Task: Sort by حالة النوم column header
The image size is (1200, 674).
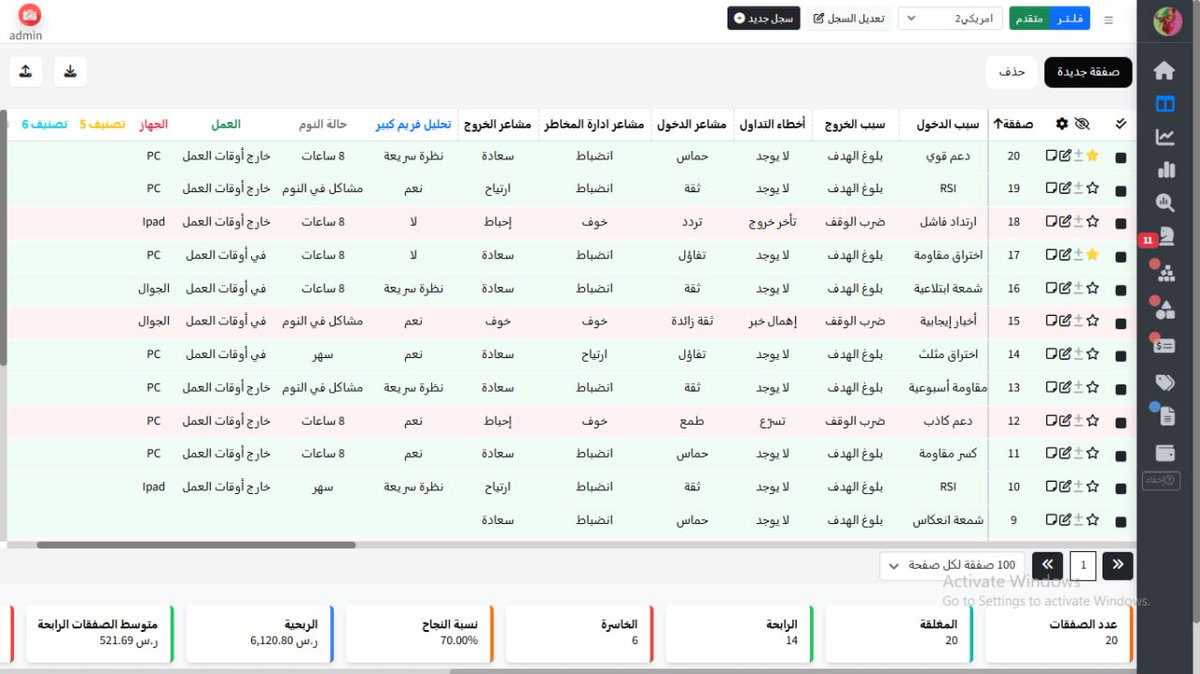Action: [323, 124]
